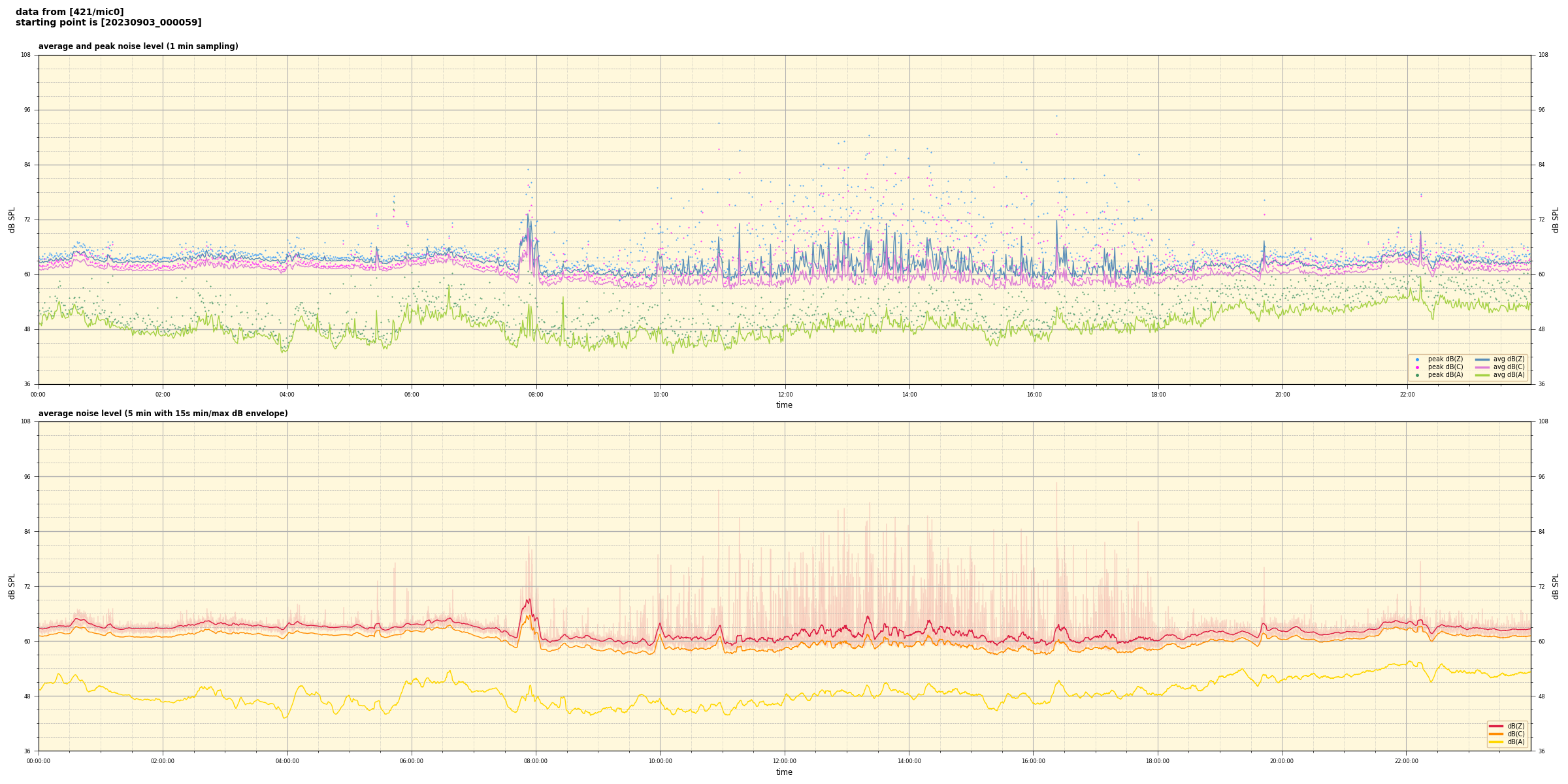Click the orange dB(C) entry in bottom legend
1568x784 pixels.
[x=1496, y=734]
